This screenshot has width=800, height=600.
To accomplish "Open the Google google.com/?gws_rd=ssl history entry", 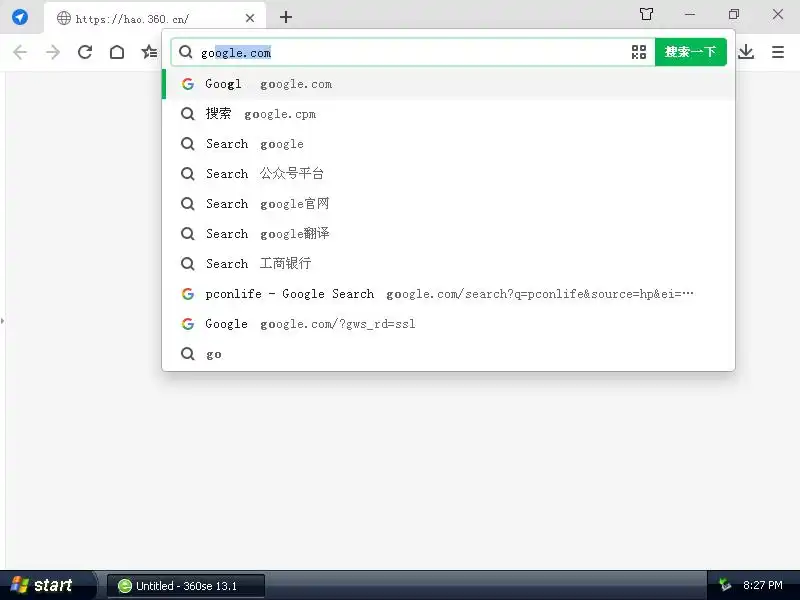I will coord(448,324).
